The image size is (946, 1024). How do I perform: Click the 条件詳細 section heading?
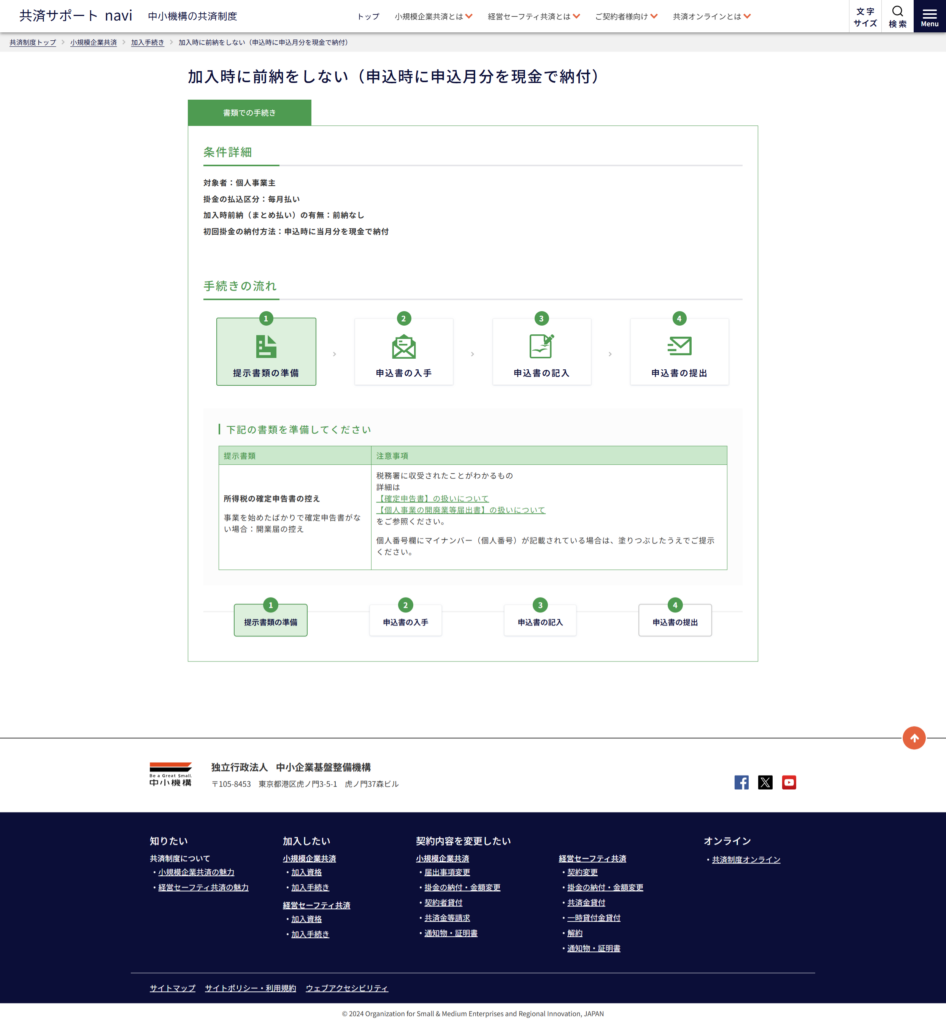point(227,152)
